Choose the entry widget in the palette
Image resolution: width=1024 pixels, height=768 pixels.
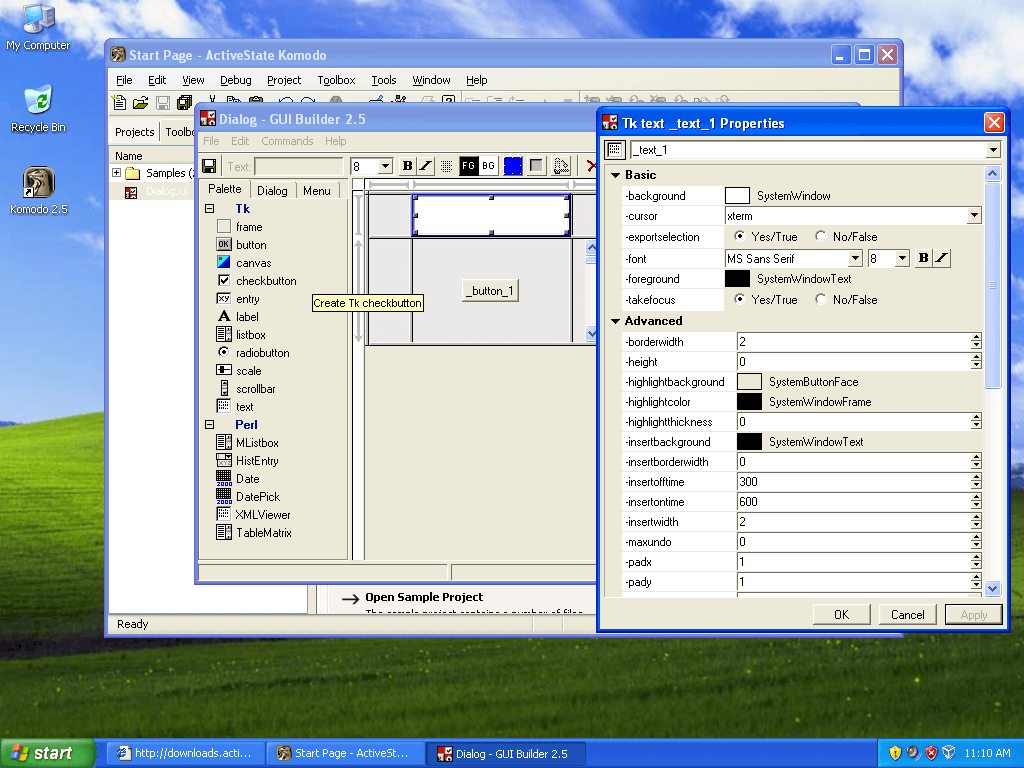tap(237, 298)
